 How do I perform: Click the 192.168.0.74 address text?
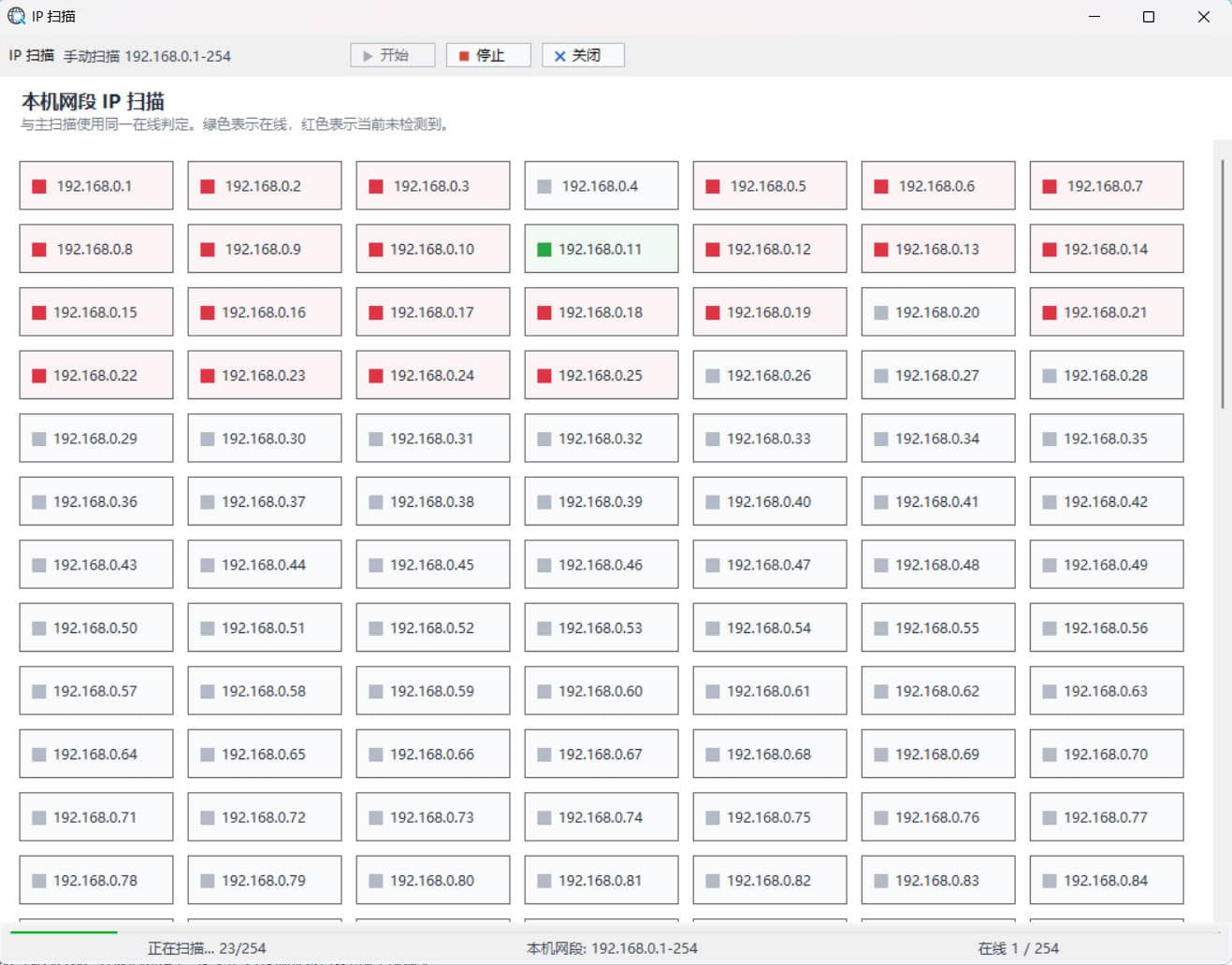(601, 817)
